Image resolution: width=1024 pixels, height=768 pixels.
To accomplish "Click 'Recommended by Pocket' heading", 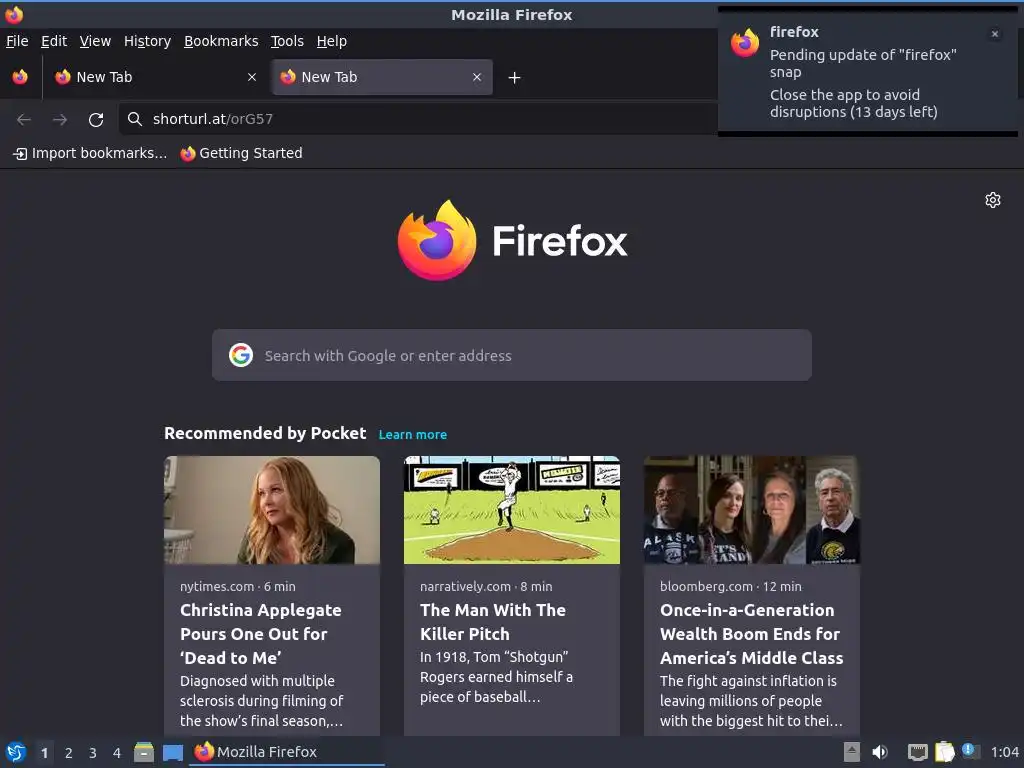I will (x=265, y=434).
